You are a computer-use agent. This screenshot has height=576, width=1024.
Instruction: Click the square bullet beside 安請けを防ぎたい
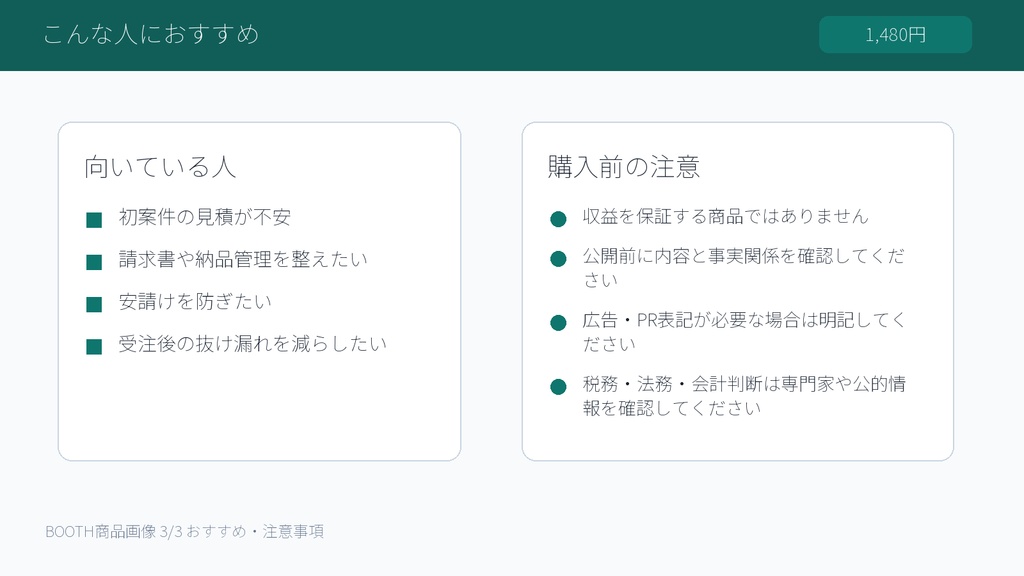94,304
